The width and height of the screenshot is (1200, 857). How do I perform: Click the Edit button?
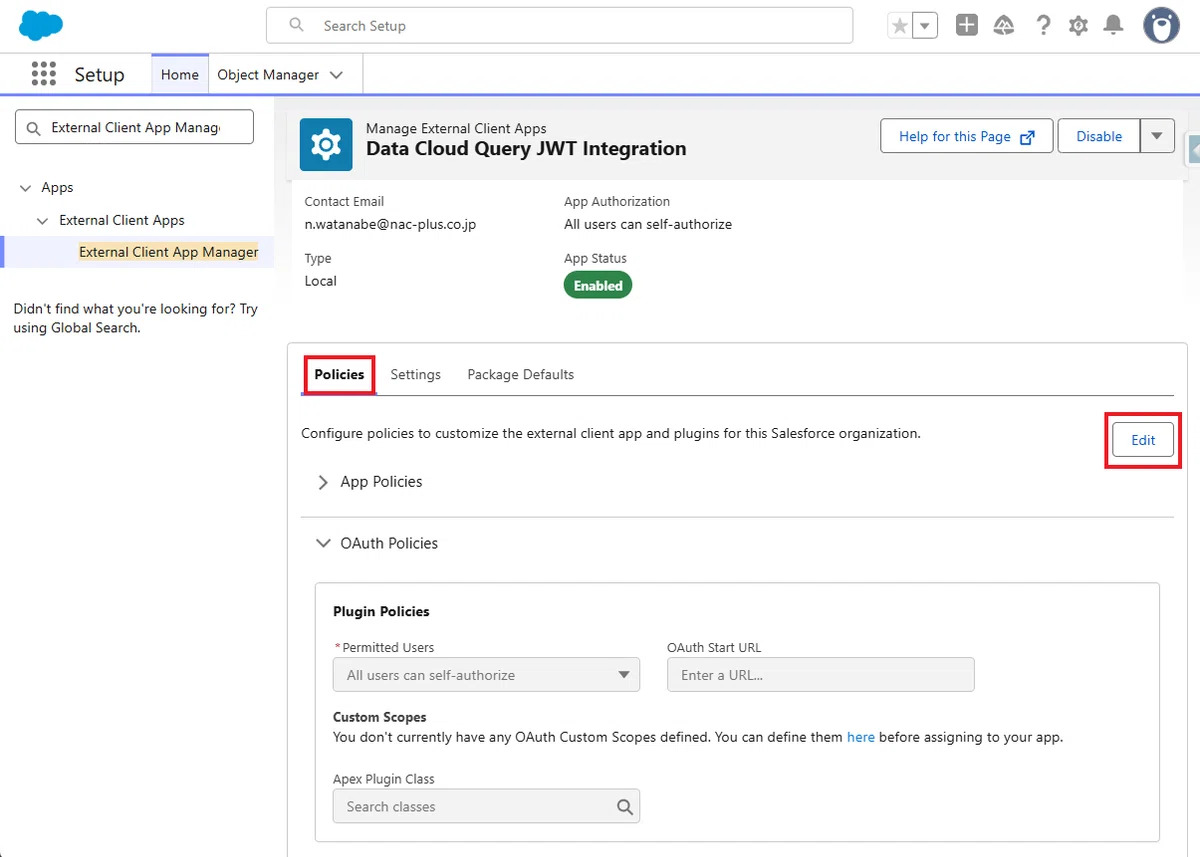coord(1143,440)
